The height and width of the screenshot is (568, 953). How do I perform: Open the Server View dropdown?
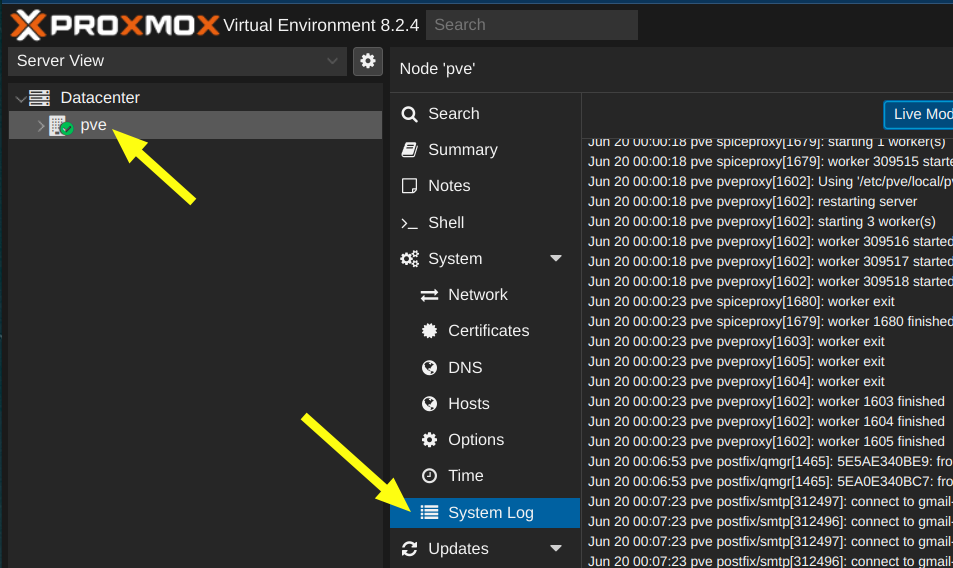coord(178,61)
